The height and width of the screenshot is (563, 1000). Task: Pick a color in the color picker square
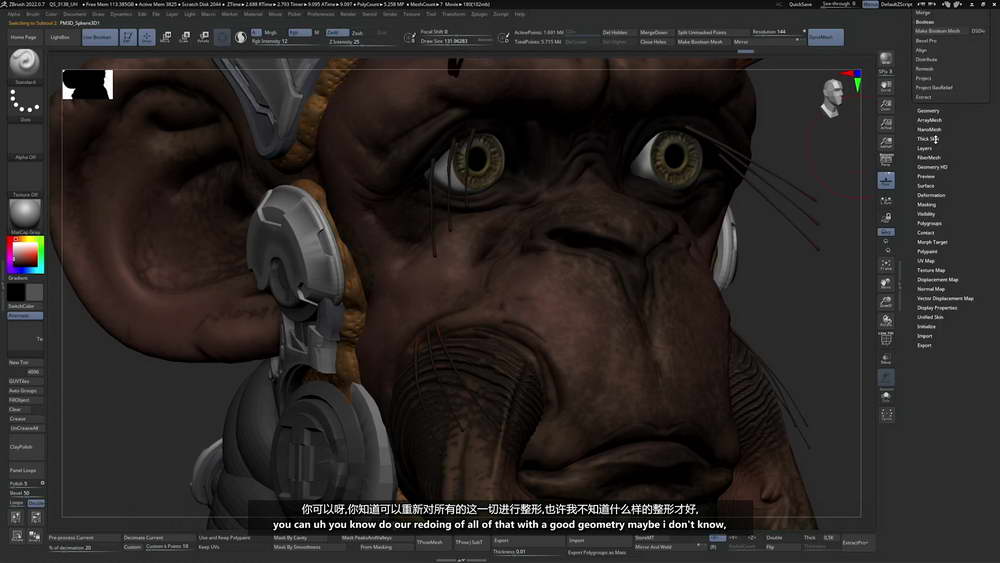(x=26, y=254)
